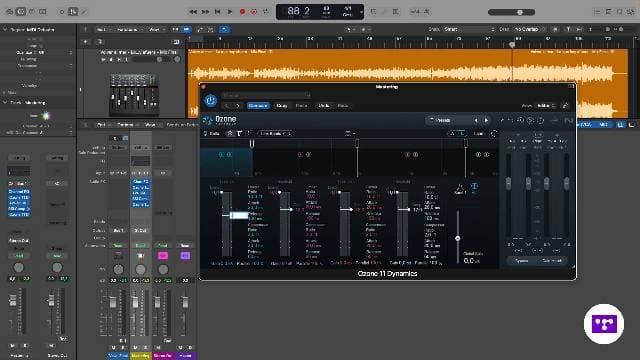640x360 pixels.
Task: Click the purple floating widget icon
Action: (x=604, y=324)
